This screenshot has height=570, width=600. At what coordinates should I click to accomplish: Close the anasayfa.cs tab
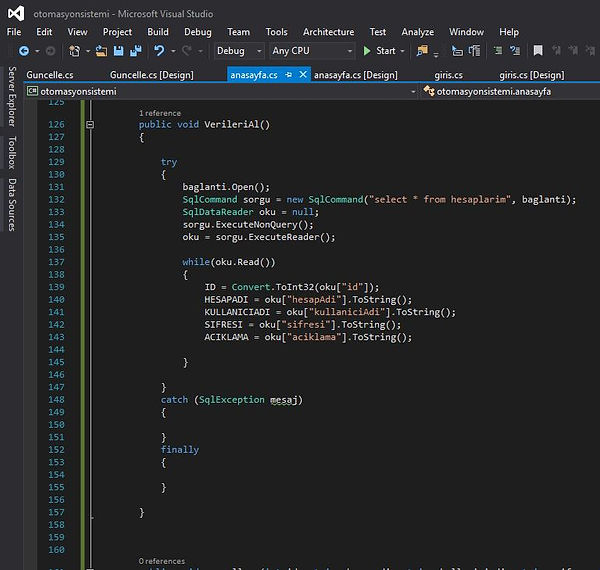pyautogui.click(x=303, y=74)
